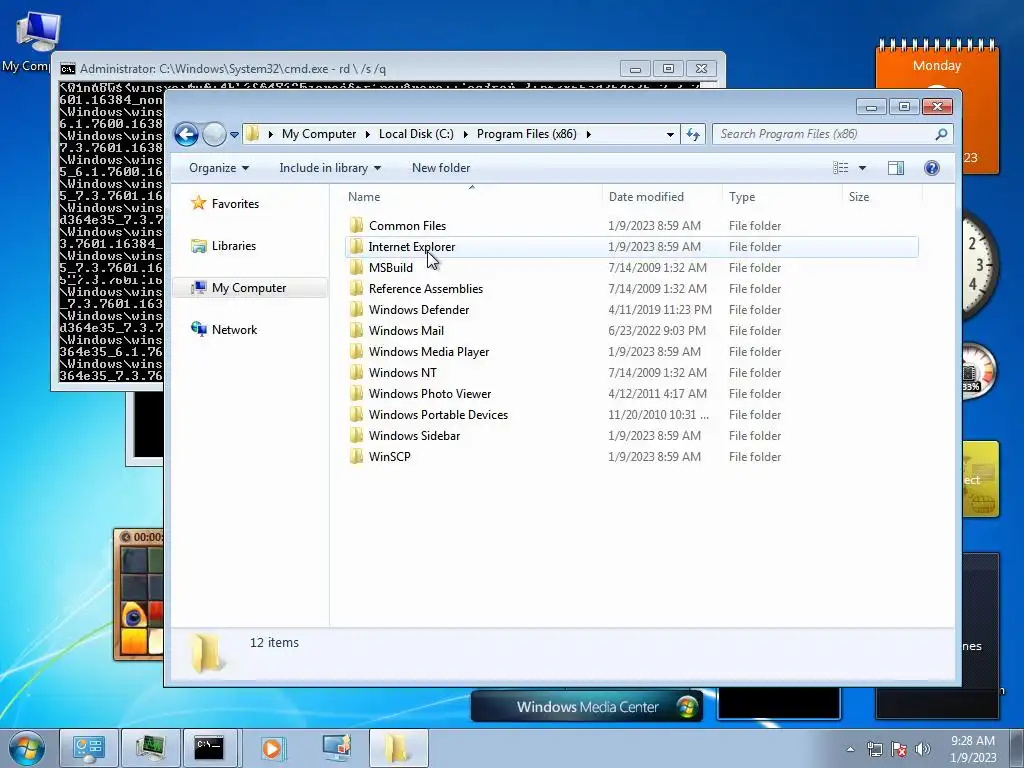Switch to cmd.exe taskbar button

(210, 748)
